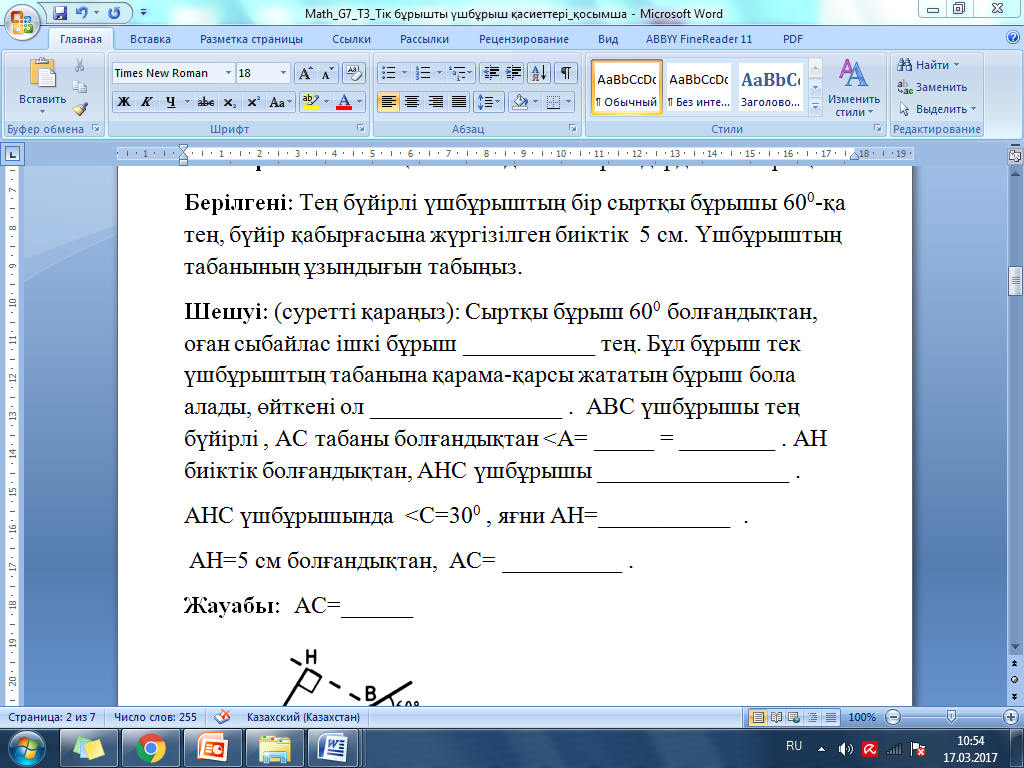Open Выделить select dropdown
The width and height of the screenshot is (1024, 768).
click(x=936, y=109)
